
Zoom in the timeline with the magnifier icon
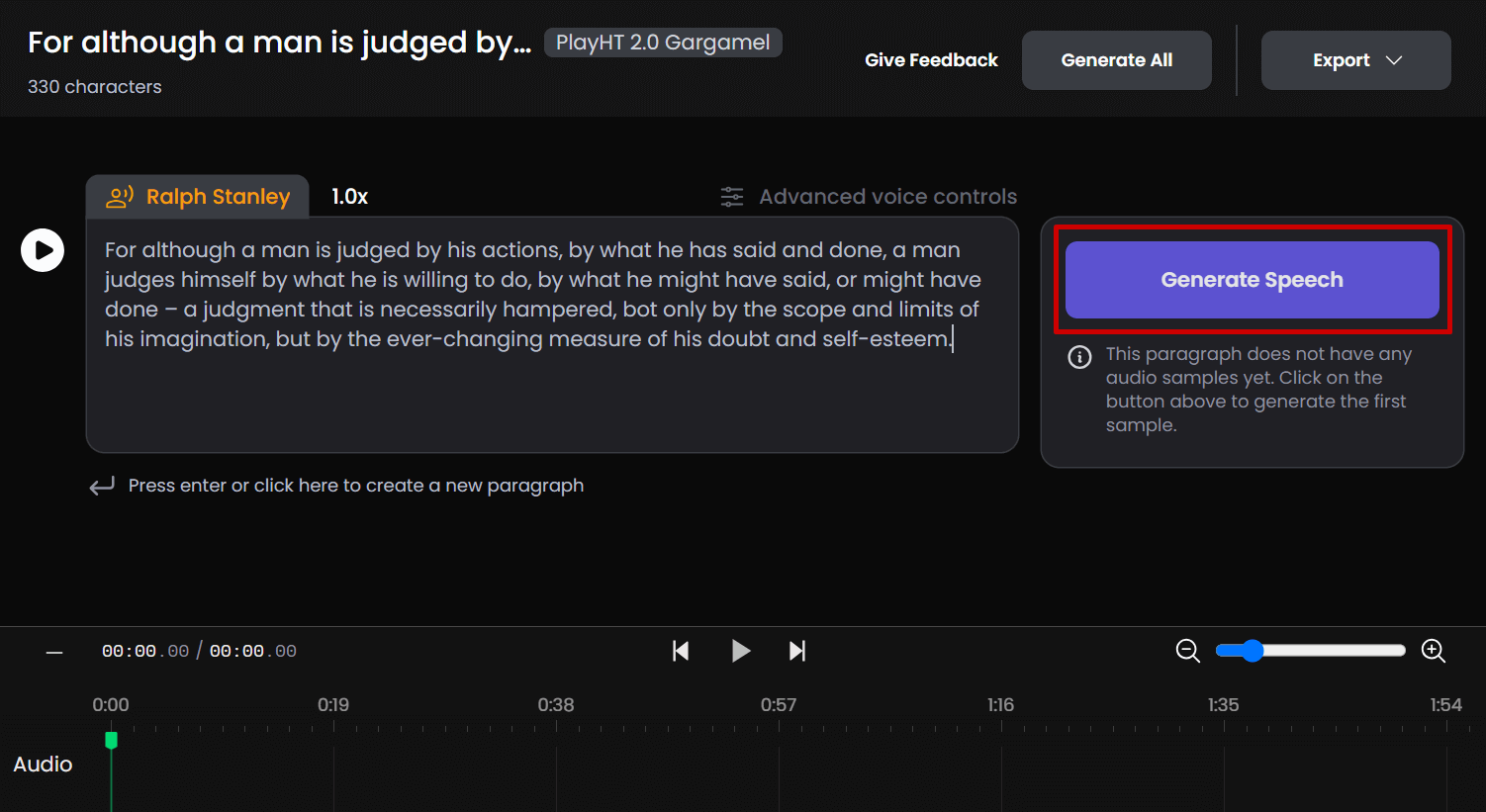click(x=1433, y=651)
